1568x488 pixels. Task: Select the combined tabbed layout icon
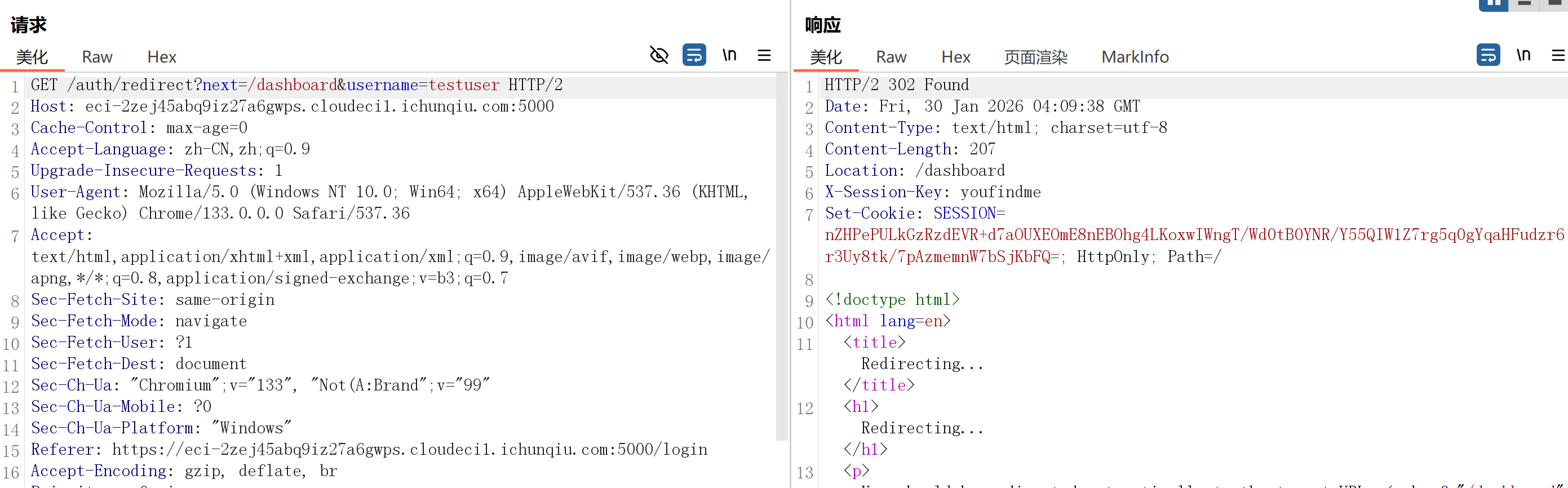tap(1554, 5)
